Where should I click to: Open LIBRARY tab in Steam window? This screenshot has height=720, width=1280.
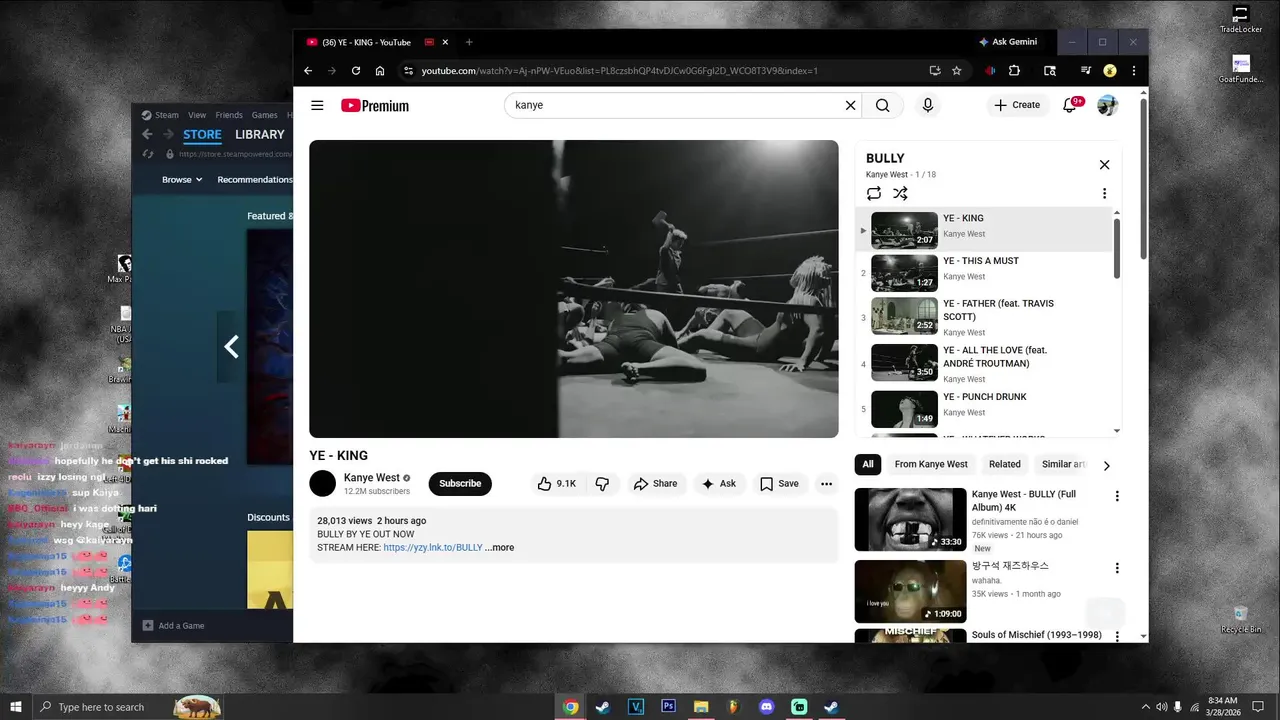point(260,134)
